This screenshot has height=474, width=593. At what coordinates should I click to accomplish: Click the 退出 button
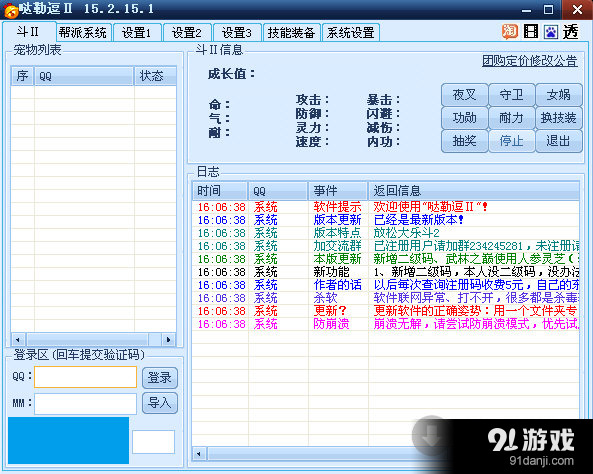[559, 141]
